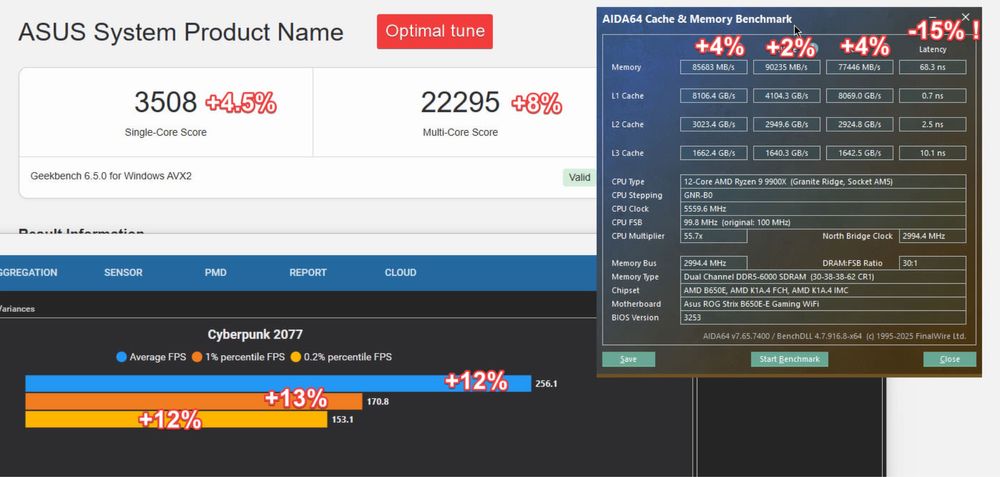
Task: Click blue Average FPS bar 256.1
Action: tap(278, 383)
